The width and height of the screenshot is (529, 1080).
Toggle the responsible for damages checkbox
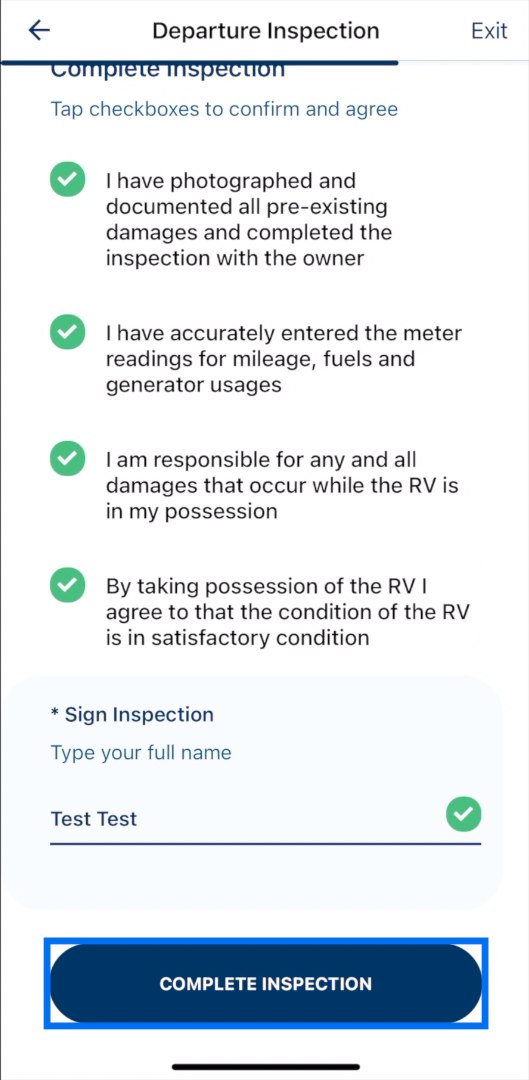pyautogui.click(x=68, y=459)
